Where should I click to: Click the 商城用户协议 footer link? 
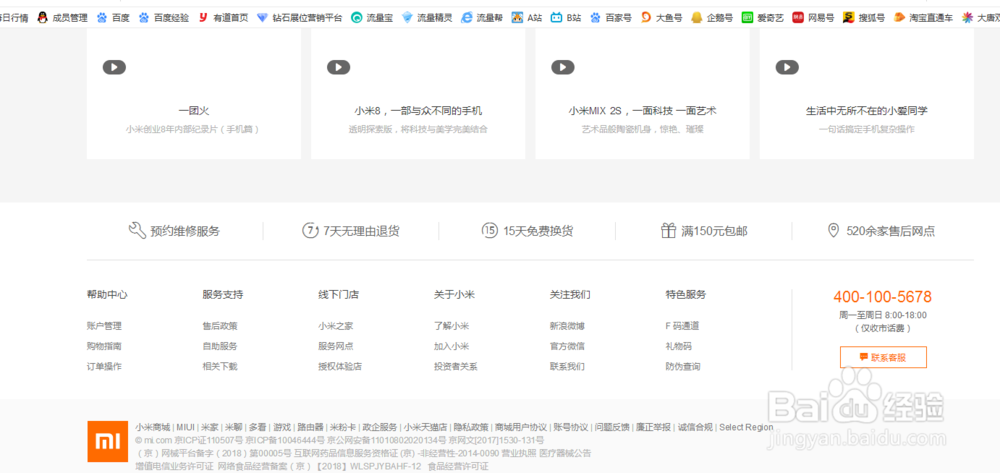coord(521,427)
